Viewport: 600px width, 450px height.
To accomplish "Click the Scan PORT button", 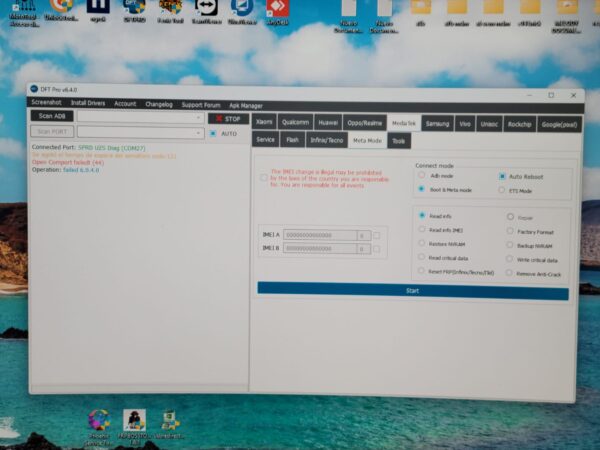I will tap(52, 131).
